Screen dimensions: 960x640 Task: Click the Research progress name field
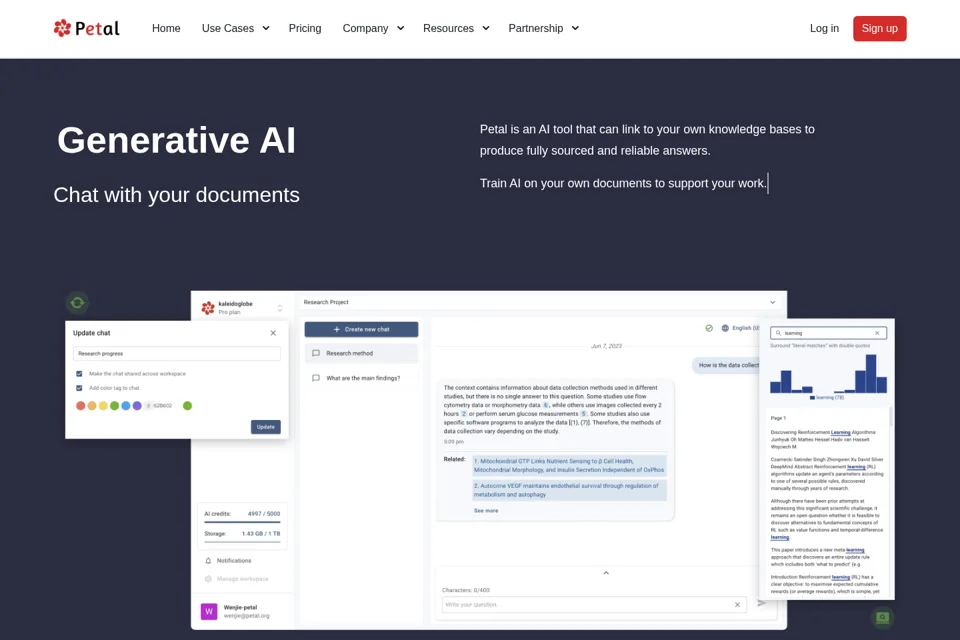click(x=177, y=353)
